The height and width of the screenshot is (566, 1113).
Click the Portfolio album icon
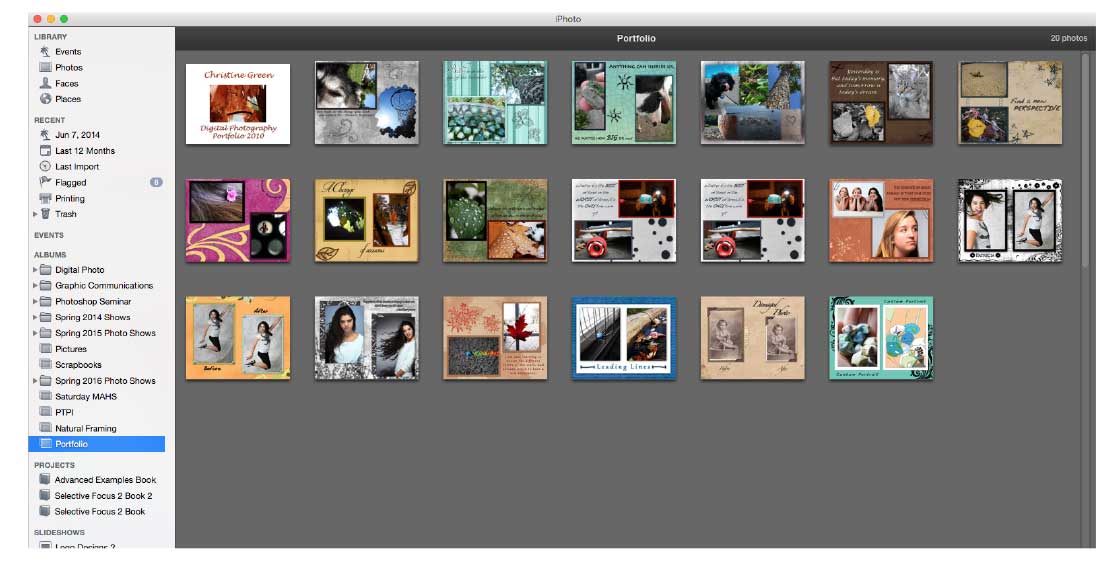[x=45, y=444]
